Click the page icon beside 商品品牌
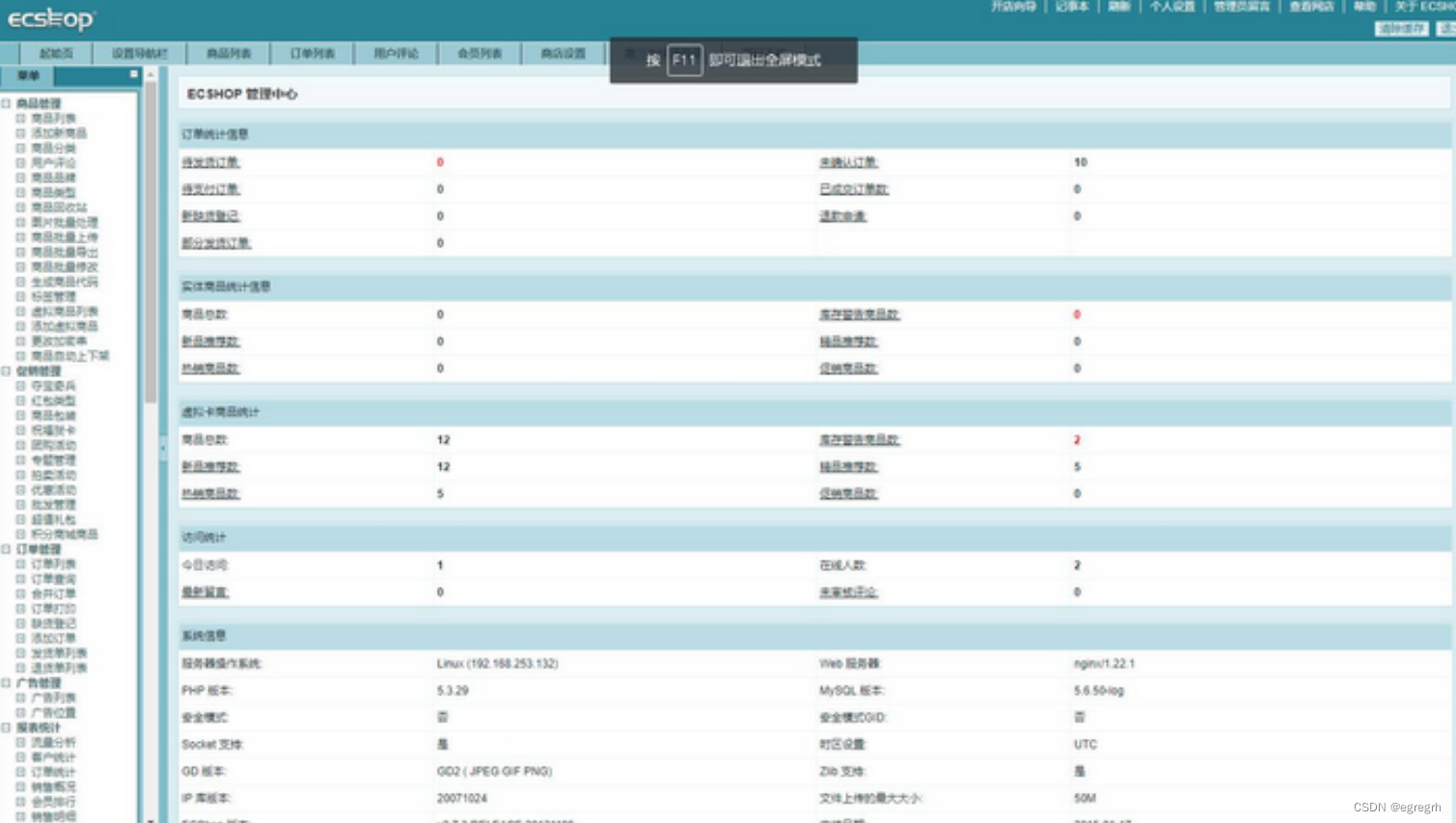 20,178
